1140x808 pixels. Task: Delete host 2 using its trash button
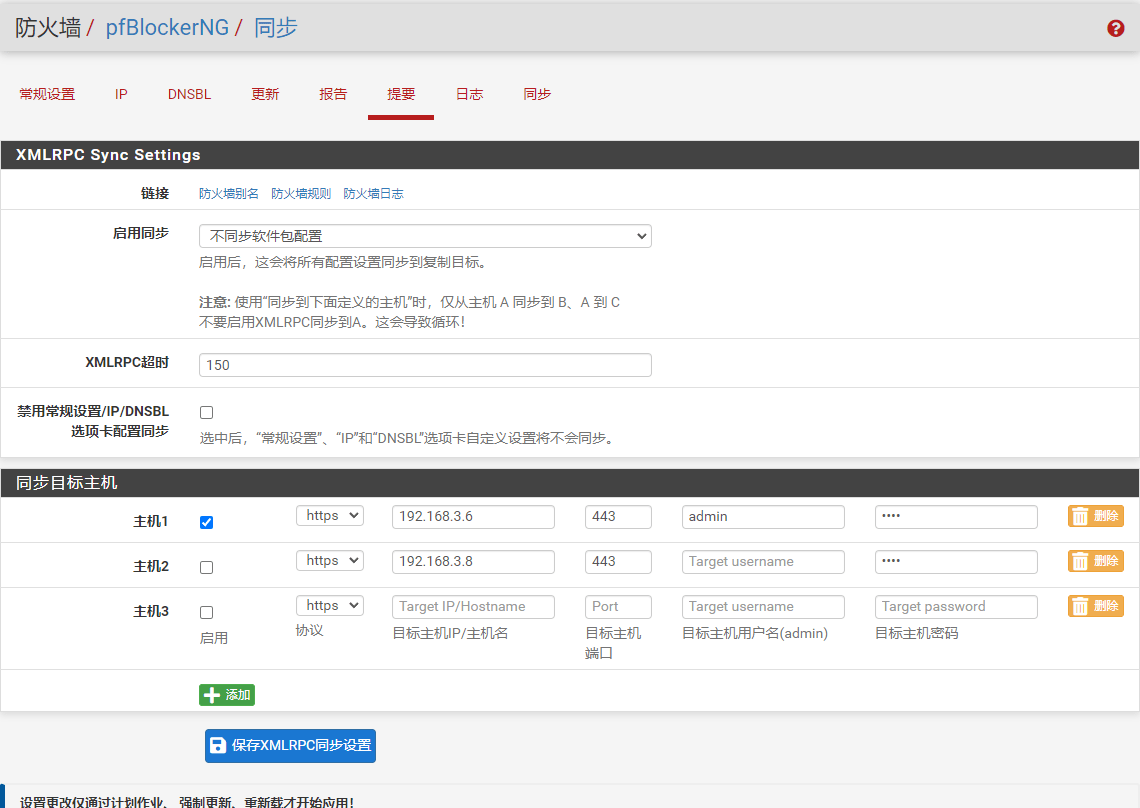tap(1095, 561)
